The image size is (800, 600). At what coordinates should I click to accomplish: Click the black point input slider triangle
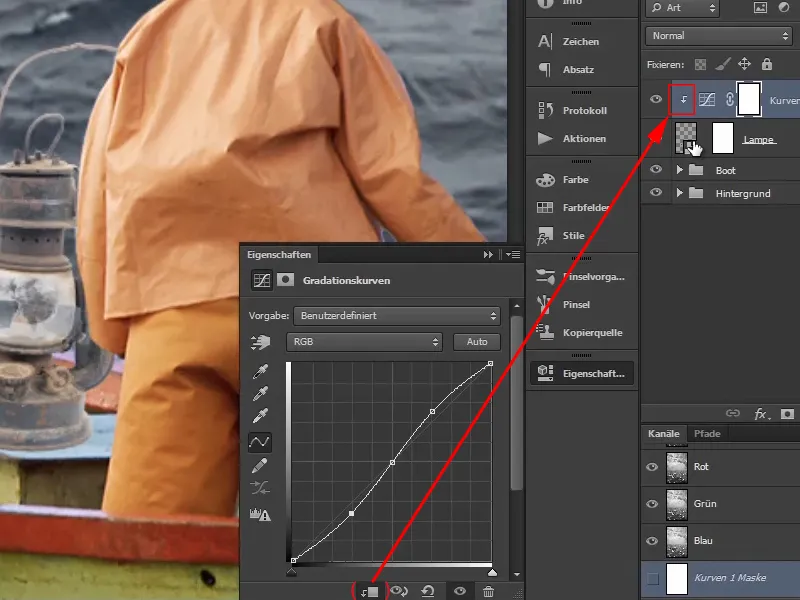pyautogui.click(x=291, y=572)
